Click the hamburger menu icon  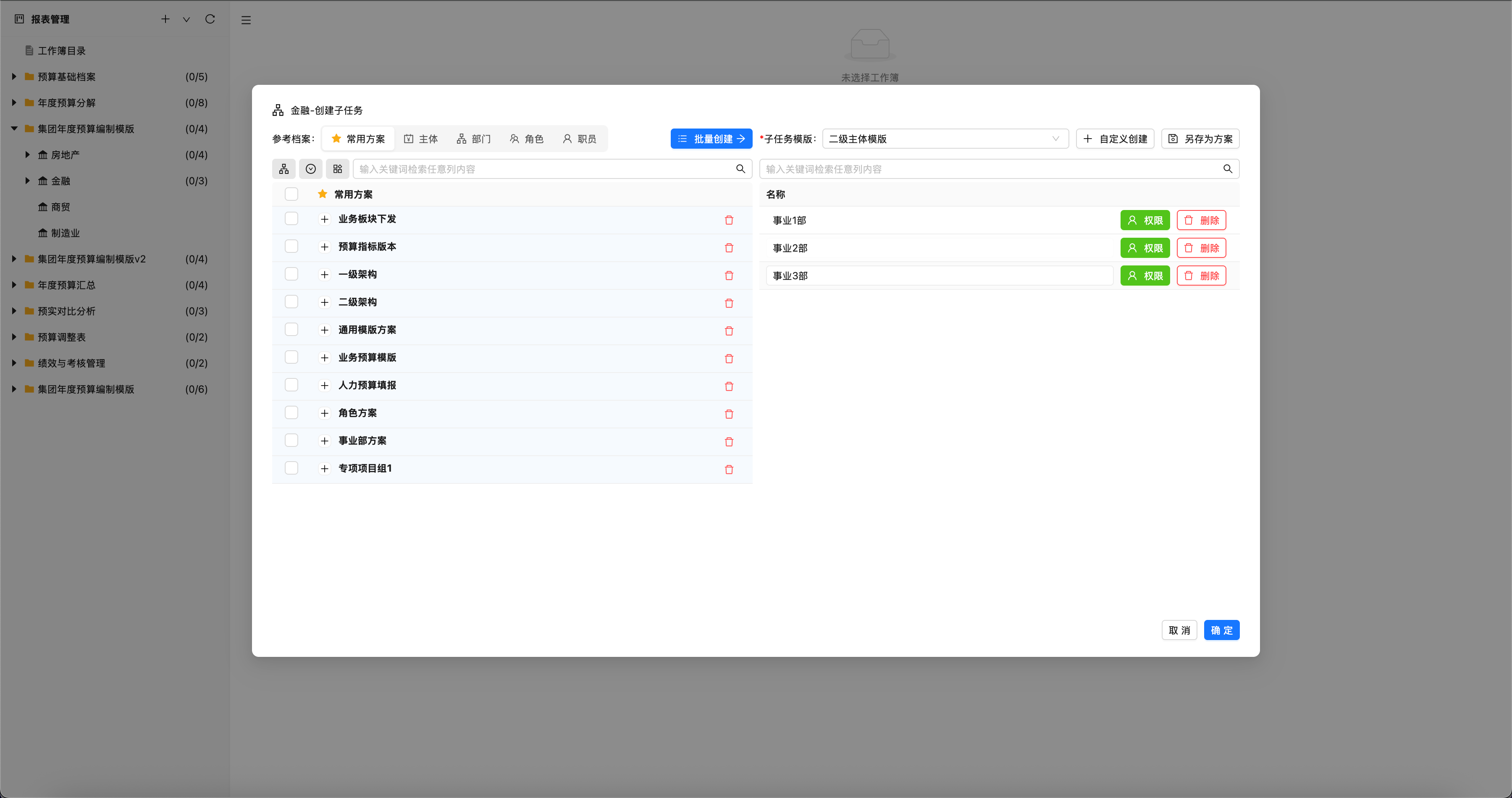pos(246,20)
